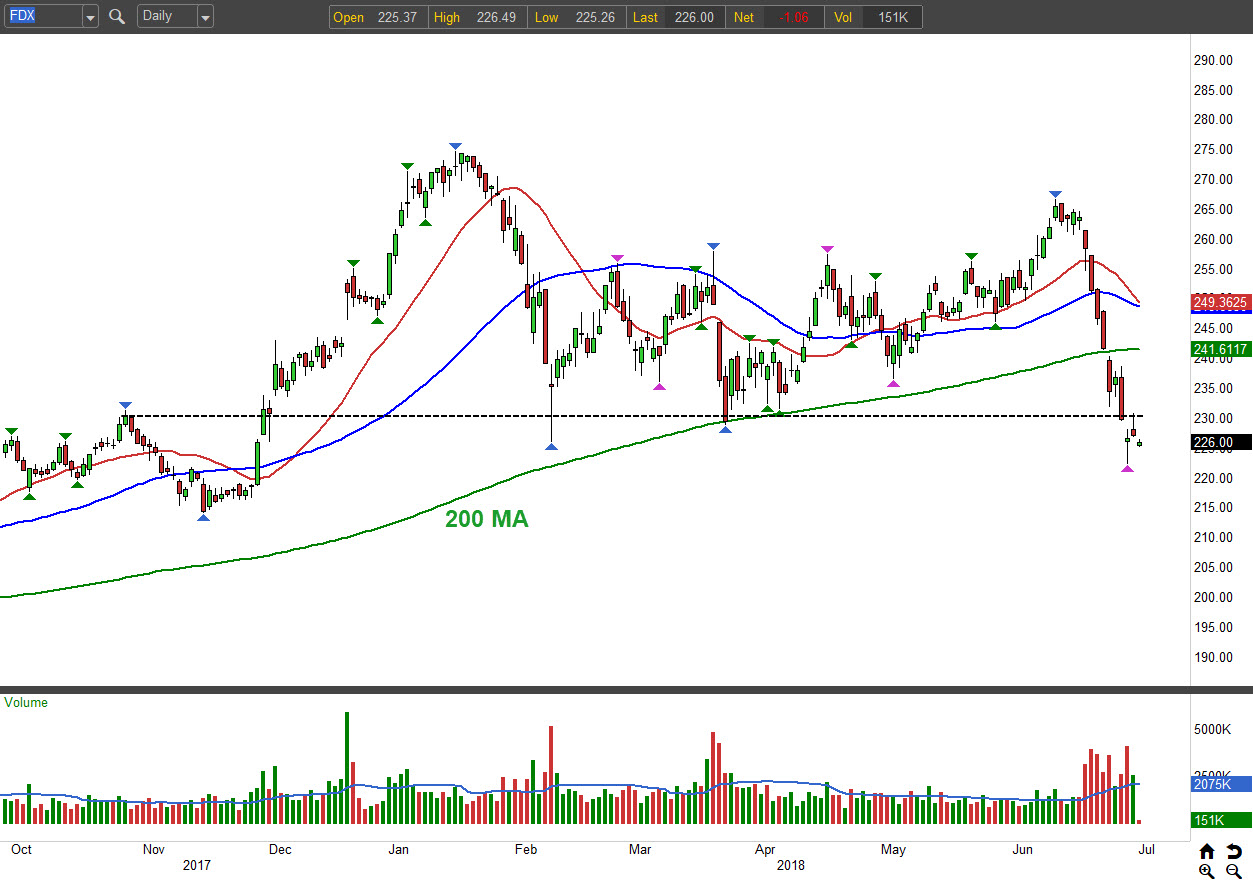
Task: Click the Net label in quote bar
Action: (x=745, y=17)
